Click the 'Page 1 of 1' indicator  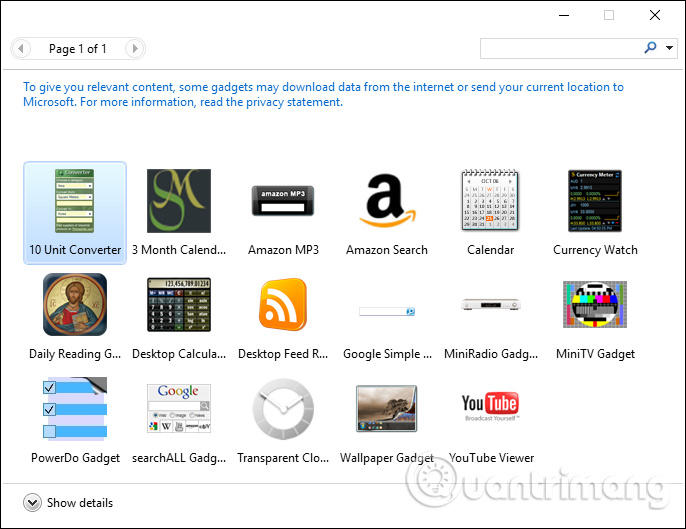78,49
